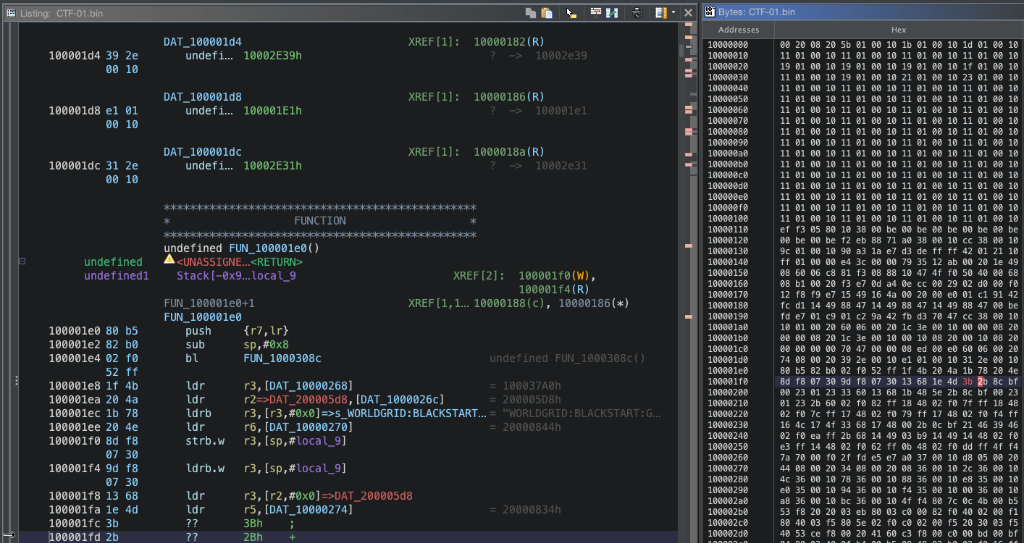Click comment value 20000844h
This screenshot has height=543, width=1024.
click(531, 427)
